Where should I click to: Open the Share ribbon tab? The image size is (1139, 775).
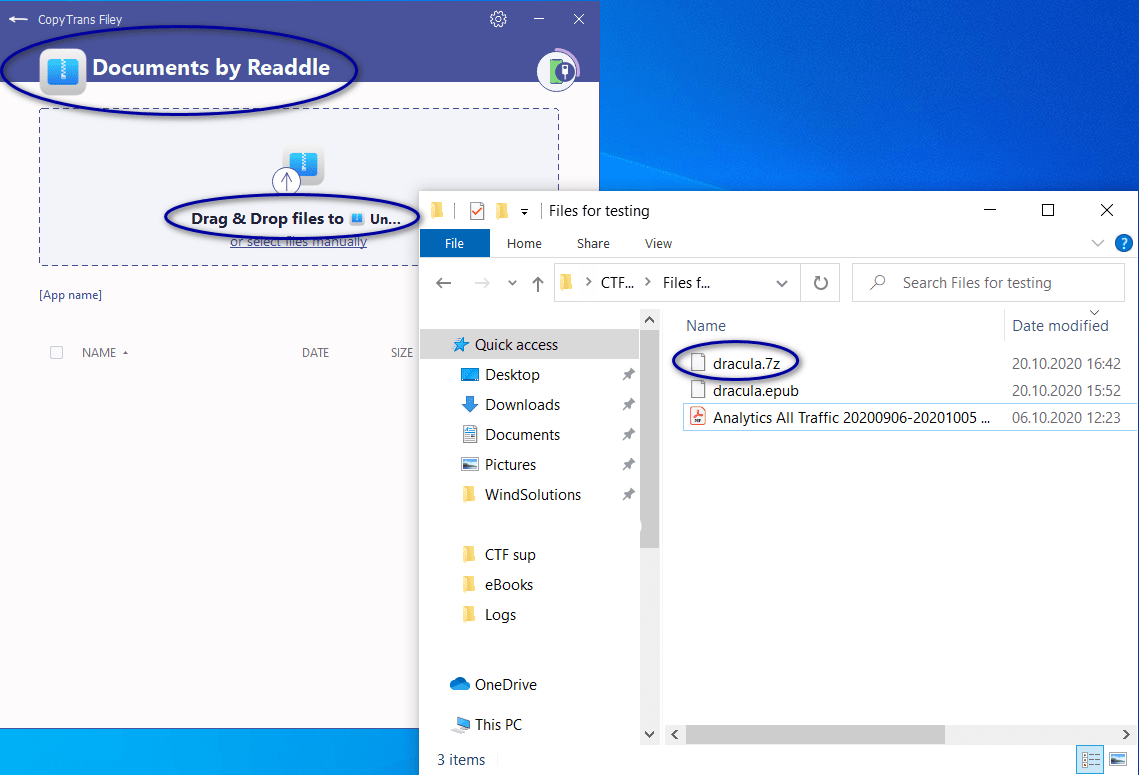tap(593, 243)
